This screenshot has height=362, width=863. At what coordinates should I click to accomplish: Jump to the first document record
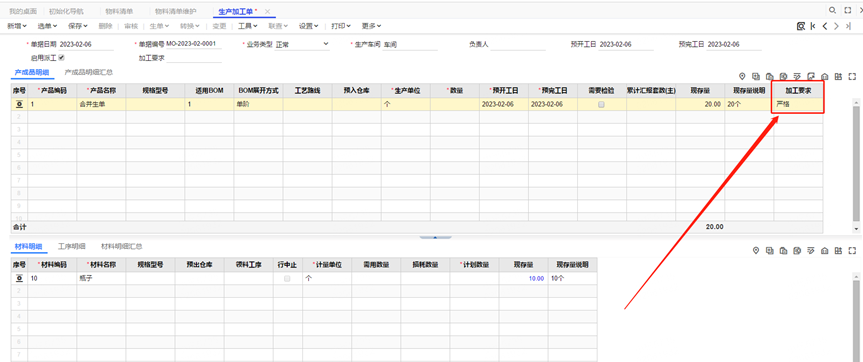coord(813,26)
